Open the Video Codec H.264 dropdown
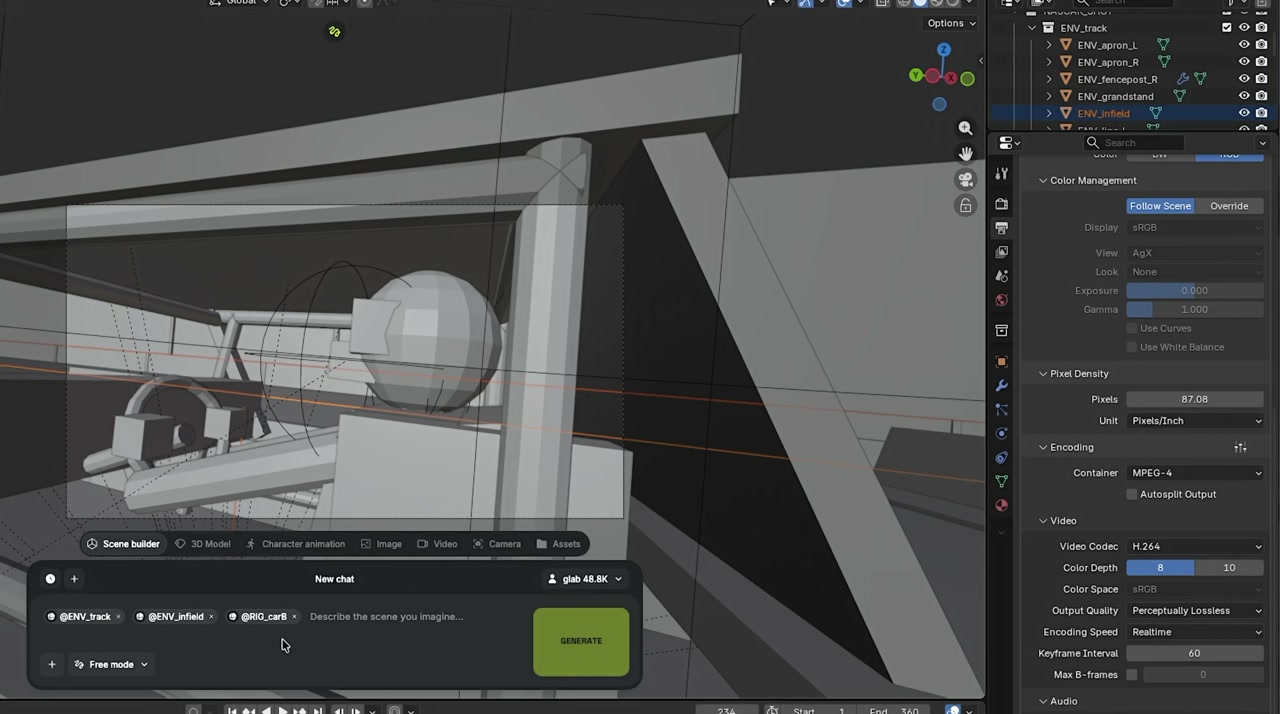The width and height of the screenshot is (1280, 714). click(x=1195, y=547)
